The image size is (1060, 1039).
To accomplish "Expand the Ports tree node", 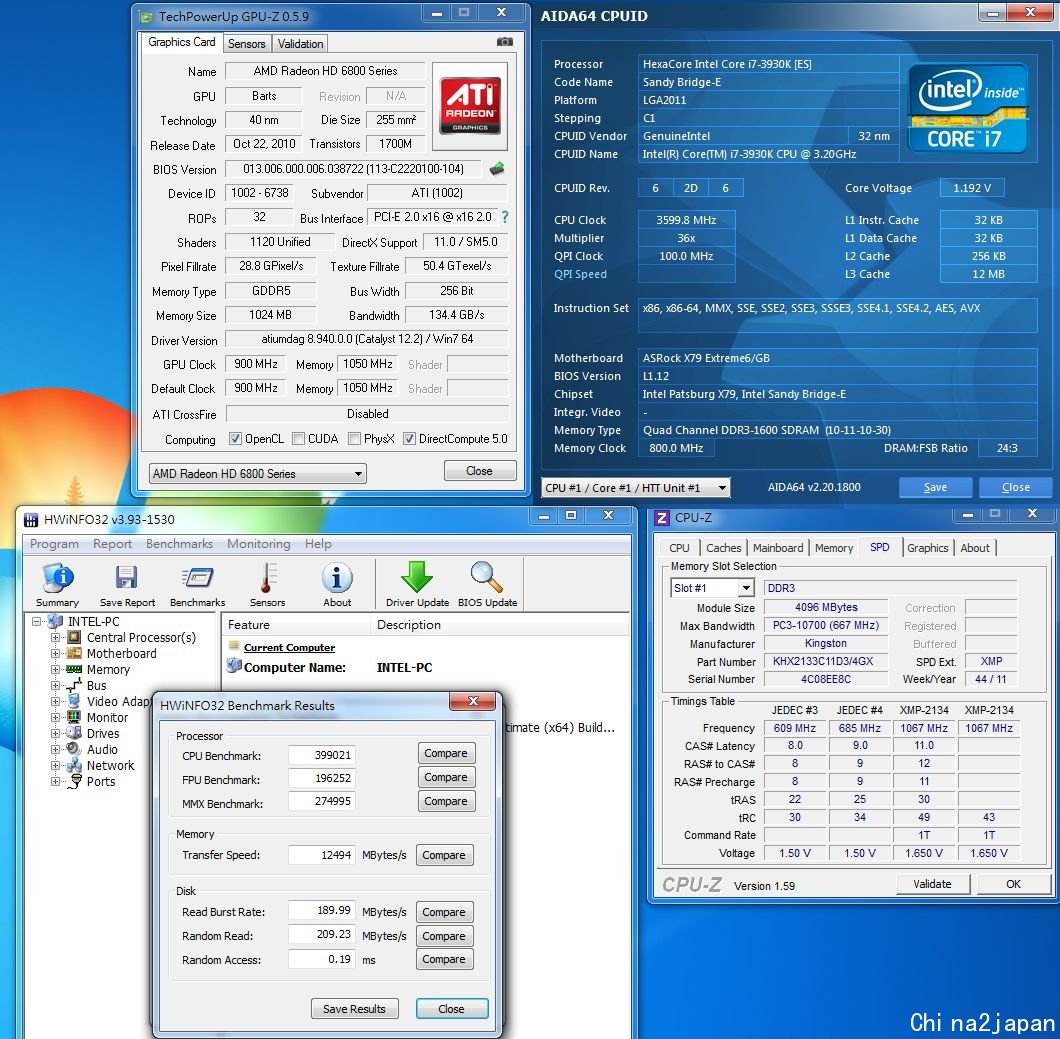I will 55,781.
